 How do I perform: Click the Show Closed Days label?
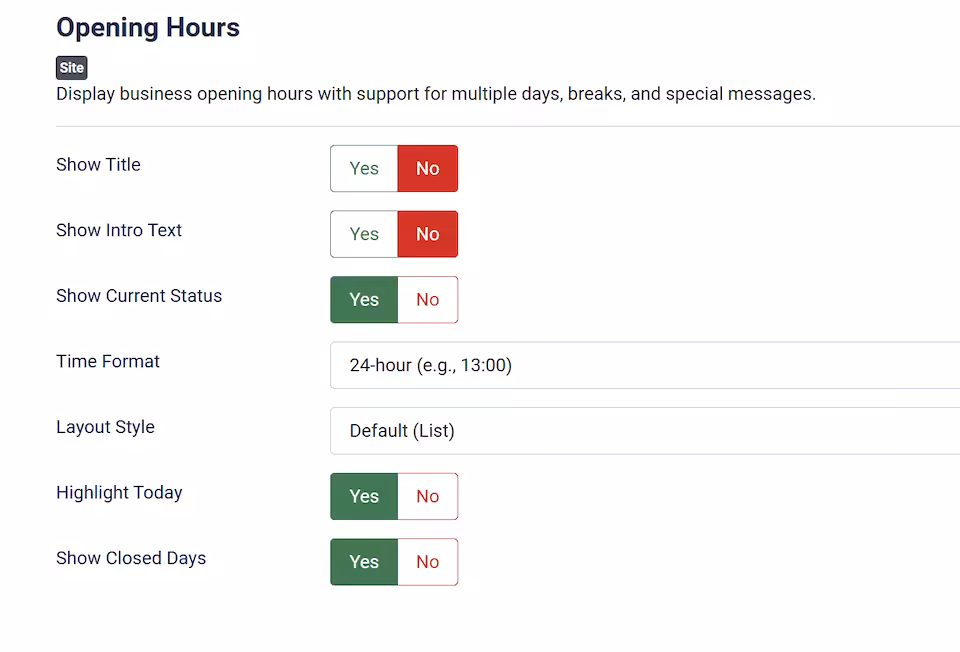pos(131,558)
